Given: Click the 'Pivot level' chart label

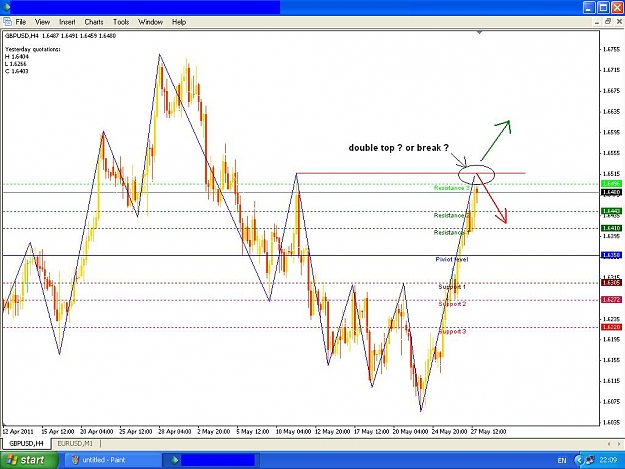Looking at the screenshot, I should pyautogui.click(x=452, y=259).
